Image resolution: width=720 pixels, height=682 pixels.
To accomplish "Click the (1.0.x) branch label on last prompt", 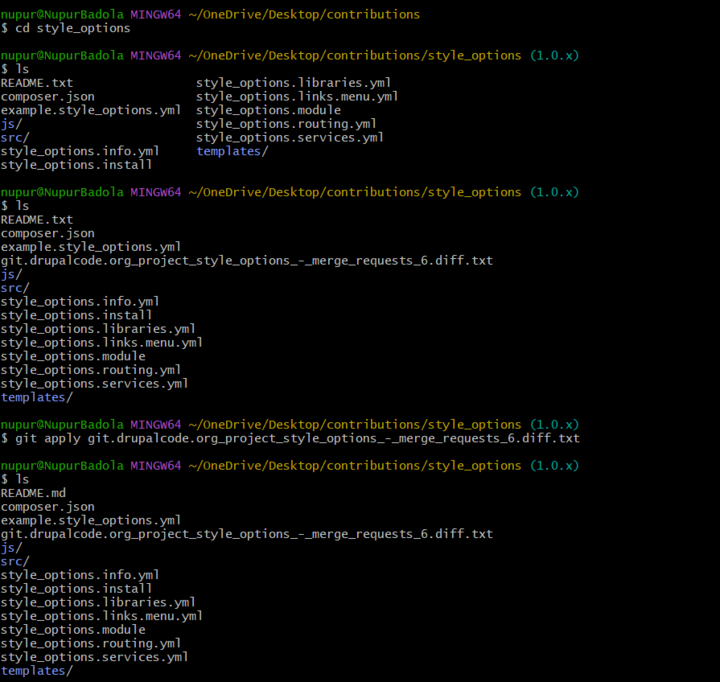I will [x=554, y=465].
